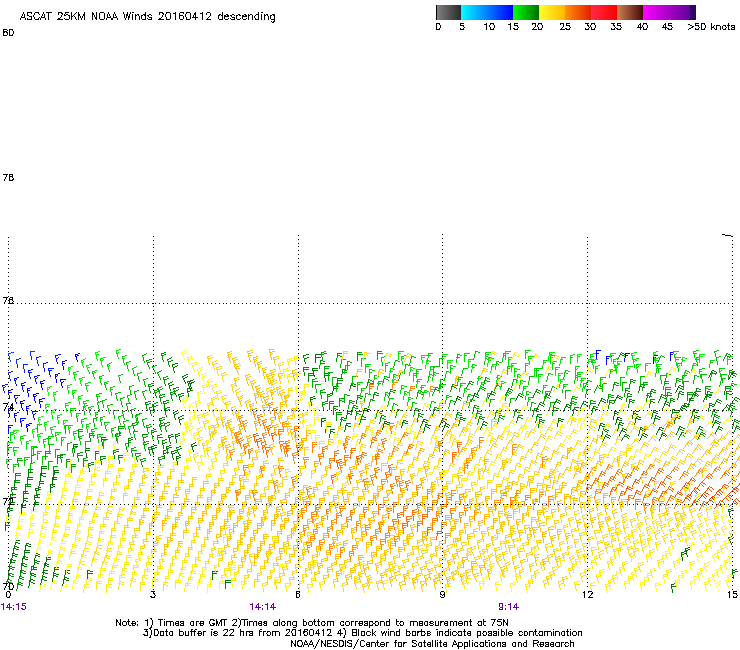The width and height of the screenshot is (740, 650).
Task: Click the '45' color scale label
Action: click(667, 27)
